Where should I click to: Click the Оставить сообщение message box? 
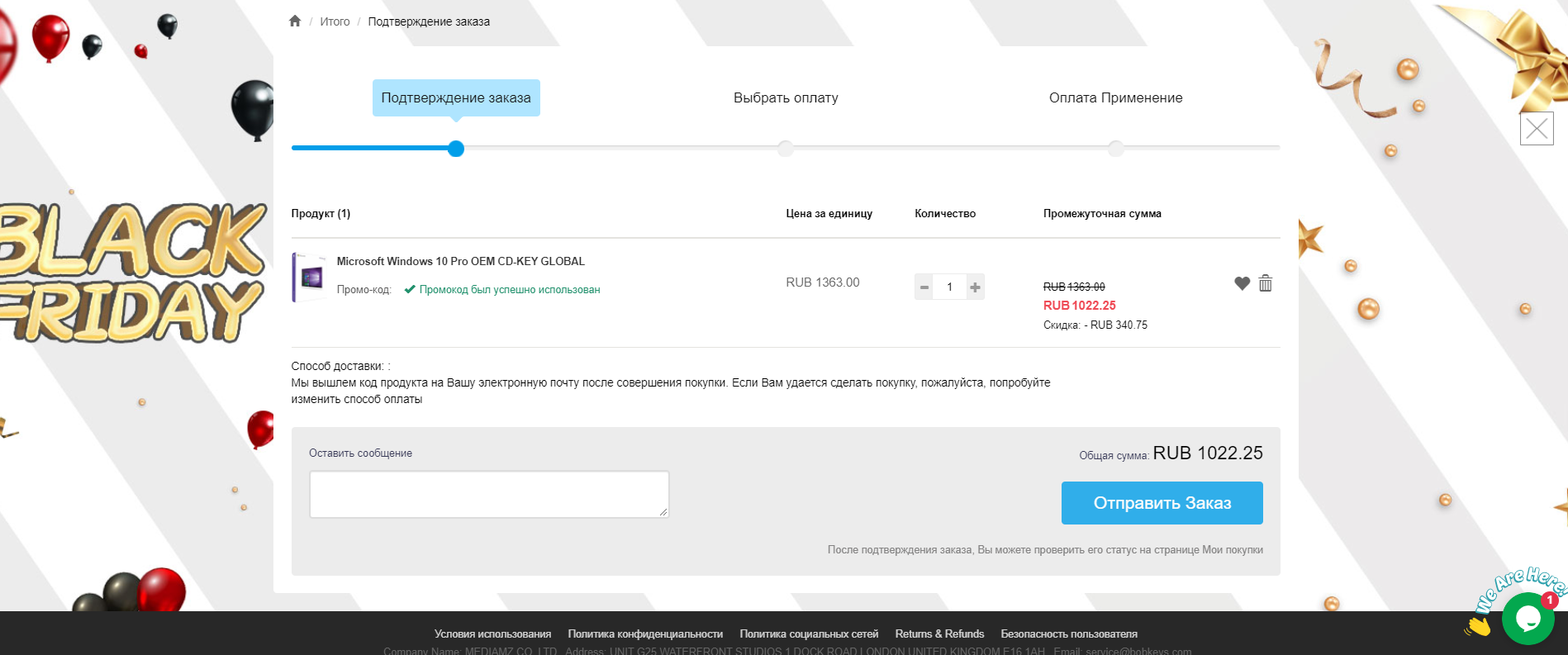(489, 495)
